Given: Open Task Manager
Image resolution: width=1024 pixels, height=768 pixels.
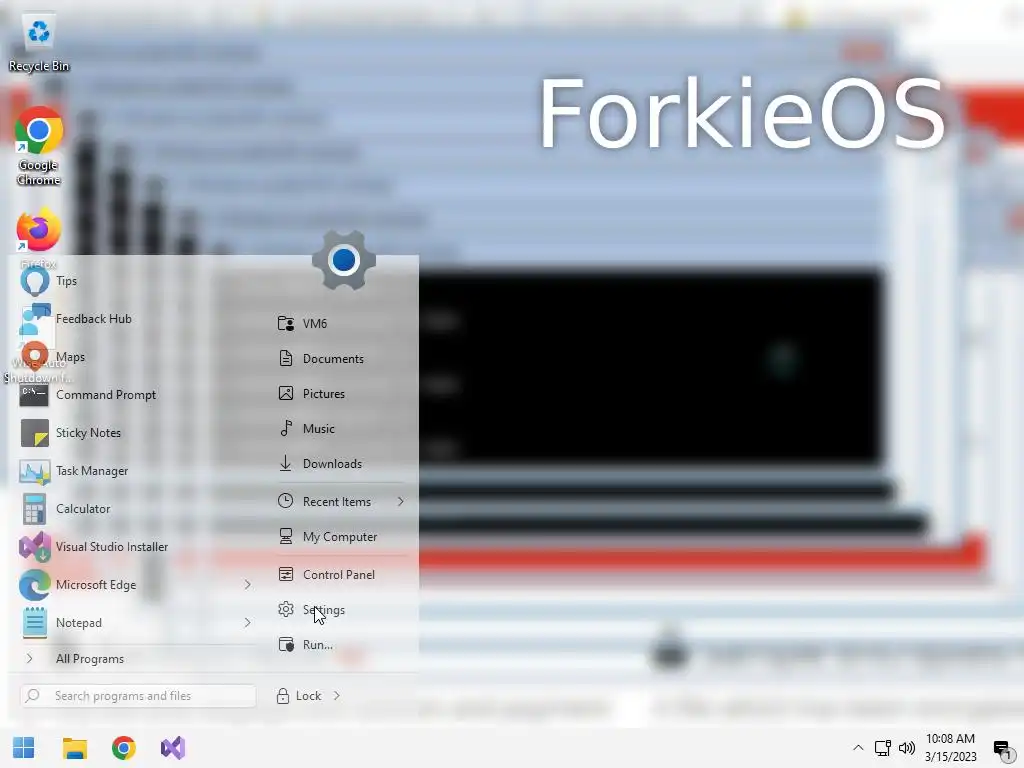Looking at the screenshot, I should click(x=135, y=471).
